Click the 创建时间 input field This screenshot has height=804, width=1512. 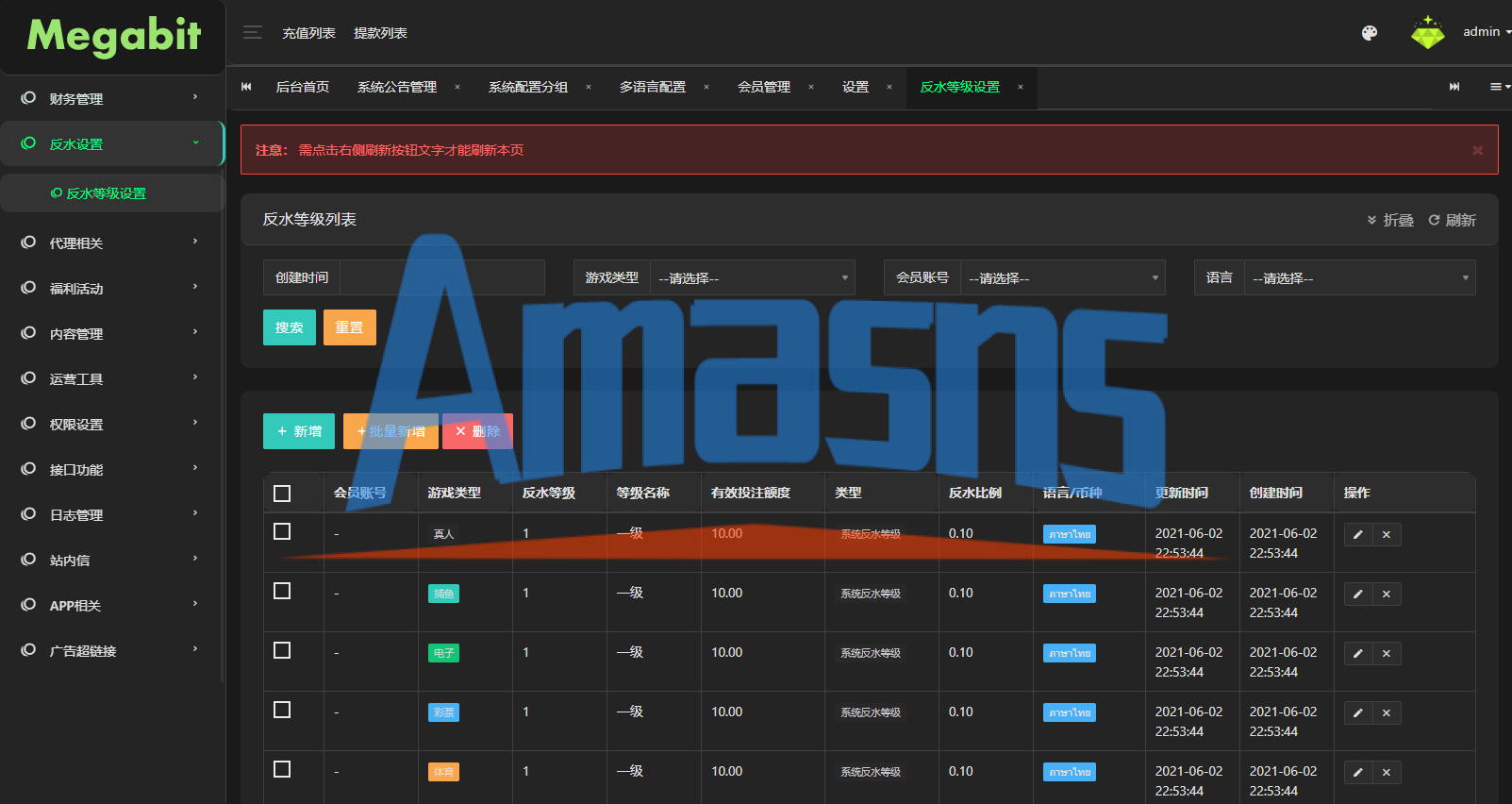pos(442,277)
